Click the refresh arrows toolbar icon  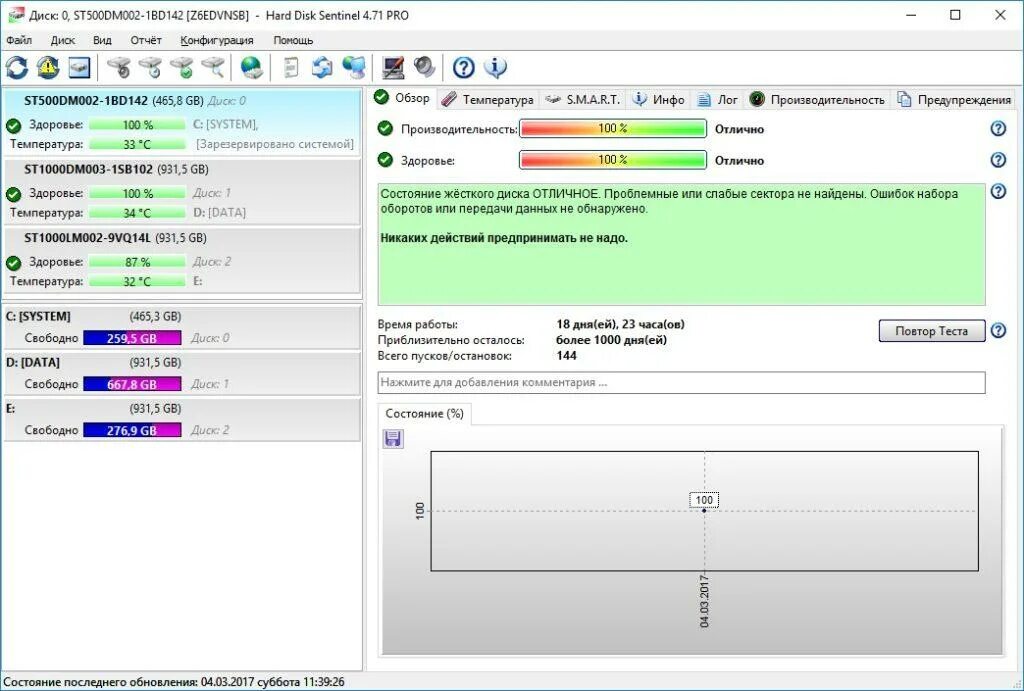[16, 67]
